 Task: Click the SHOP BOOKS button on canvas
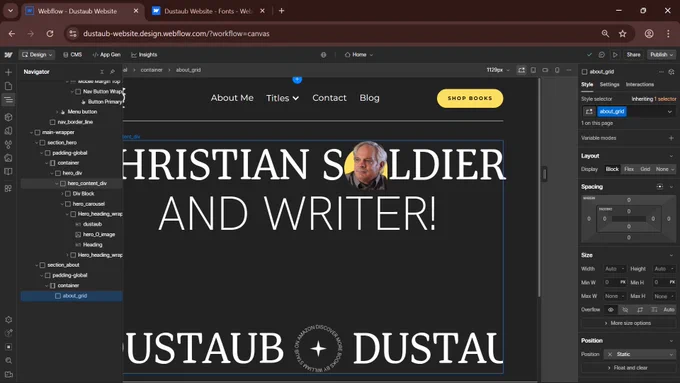(470, 98)
